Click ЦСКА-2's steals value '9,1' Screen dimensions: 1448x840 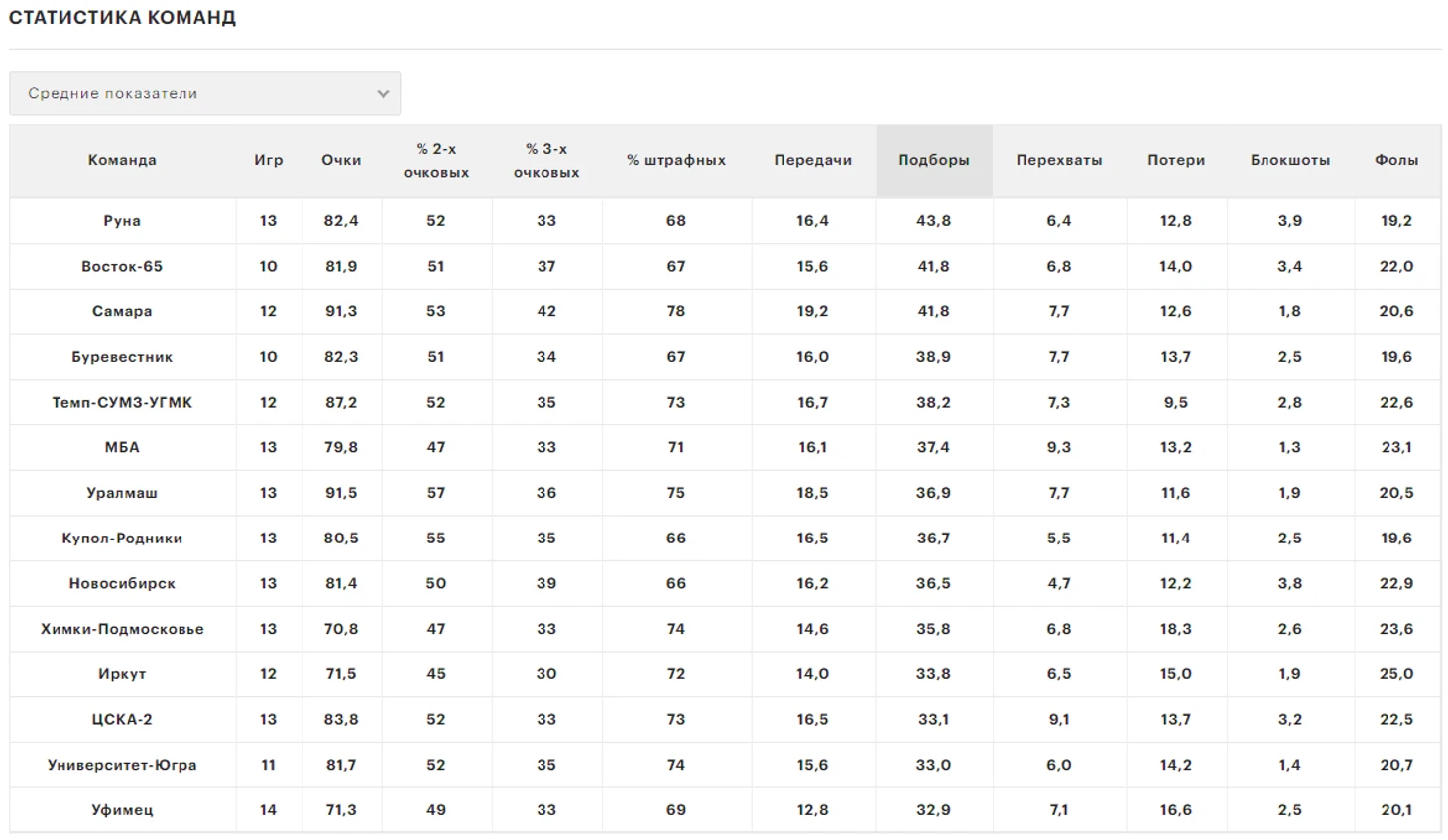1059,720
